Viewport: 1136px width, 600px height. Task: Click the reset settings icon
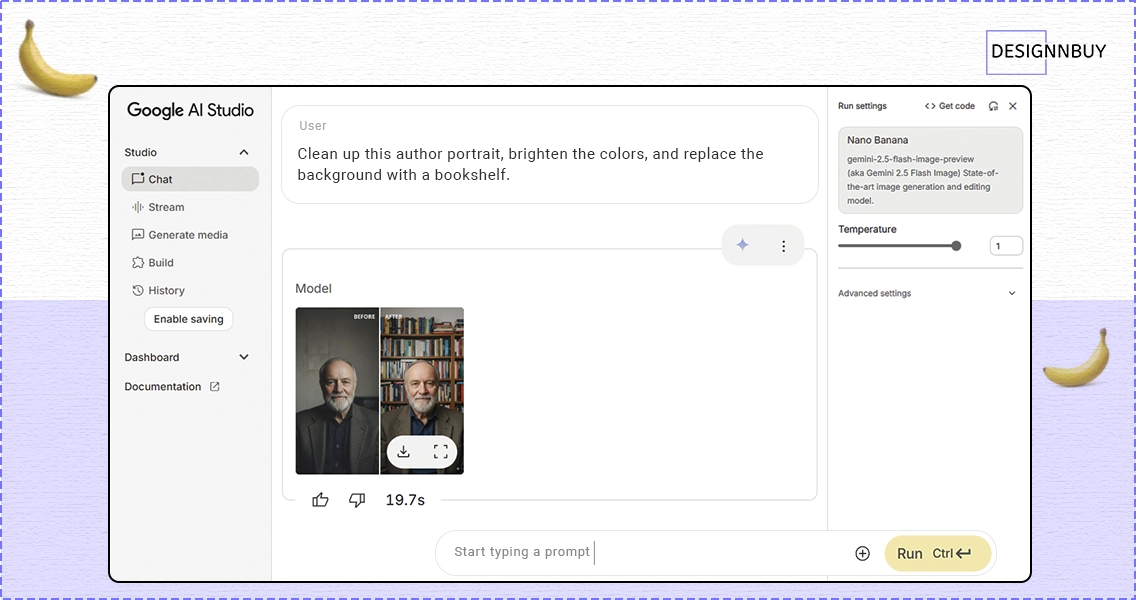(x=993, y=106)
